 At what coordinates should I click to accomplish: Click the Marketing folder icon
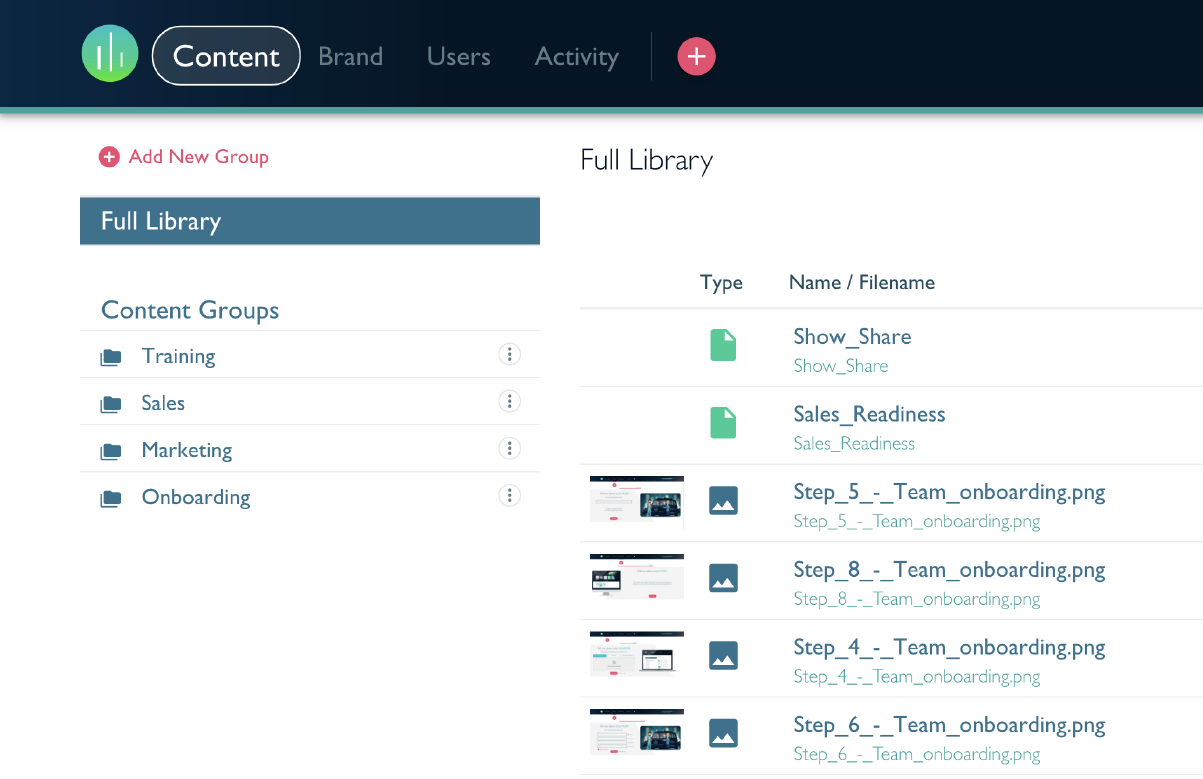(111, 451)
